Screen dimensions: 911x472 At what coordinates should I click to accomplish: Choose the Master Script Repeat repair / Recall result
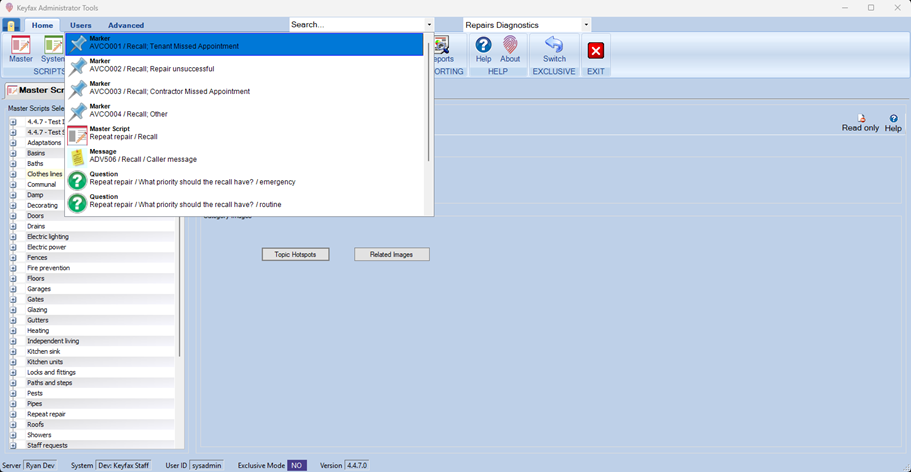pos(123,136)
